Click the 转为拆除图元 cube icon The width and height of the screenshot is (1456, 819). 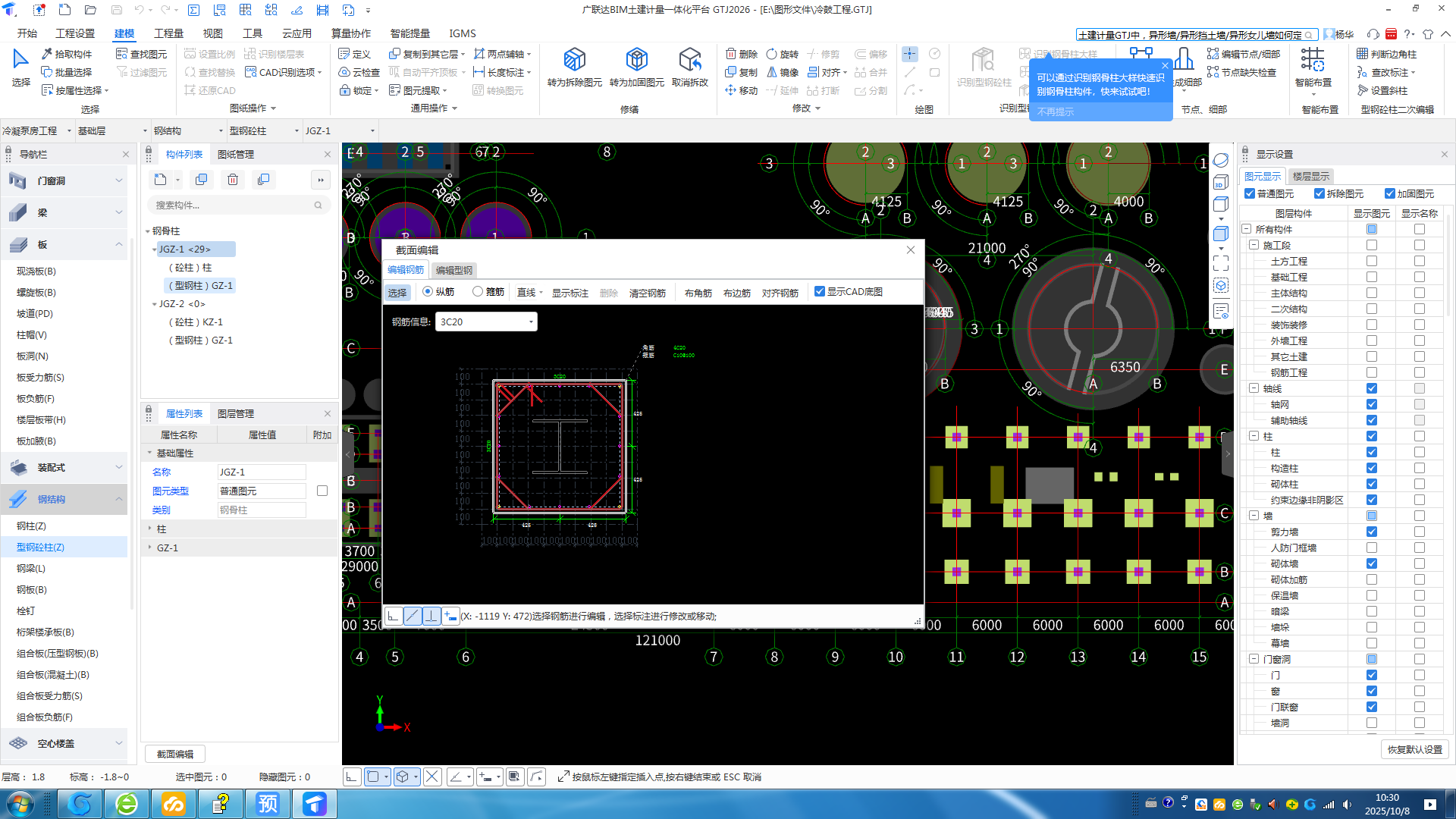[x=575, y=60]
